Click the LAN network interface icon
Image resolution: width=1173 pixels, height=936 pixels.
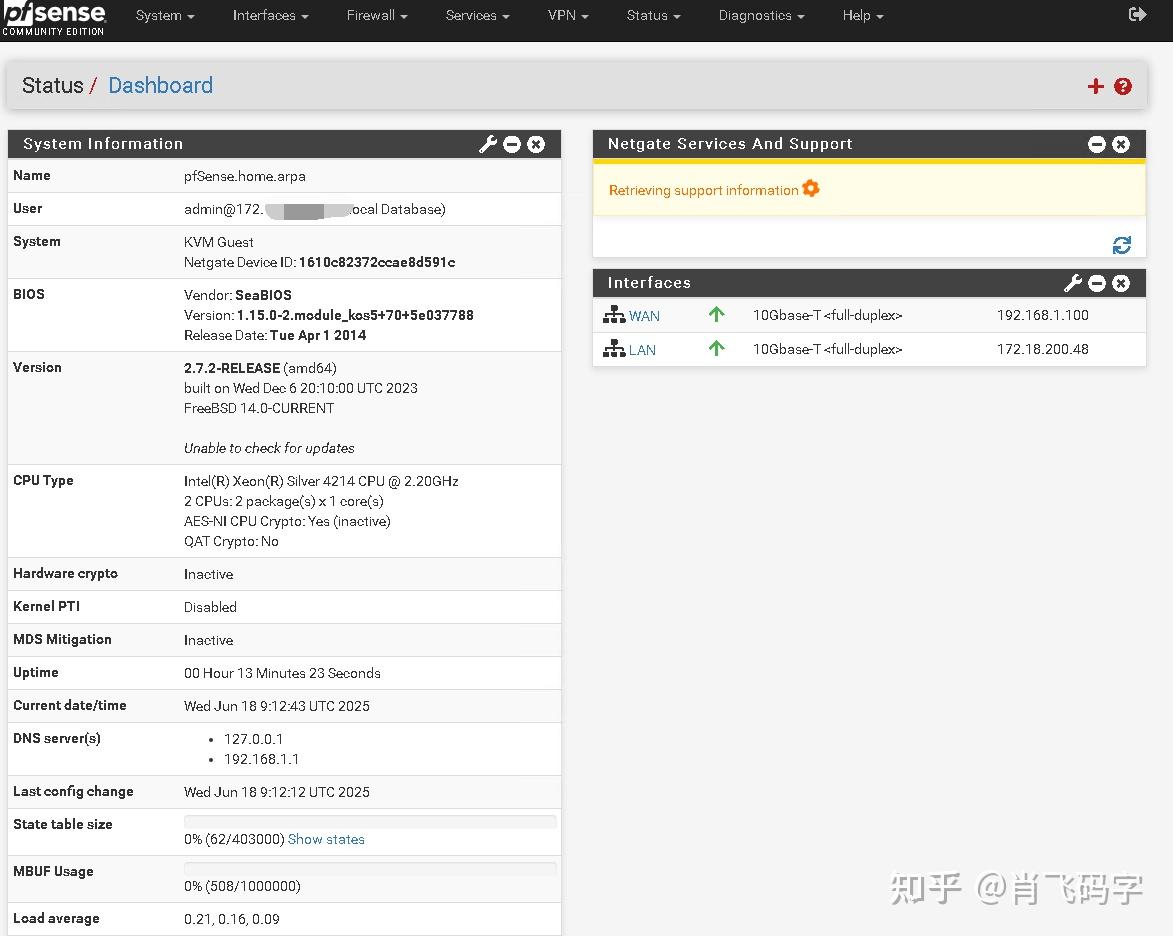coord(613,349)
